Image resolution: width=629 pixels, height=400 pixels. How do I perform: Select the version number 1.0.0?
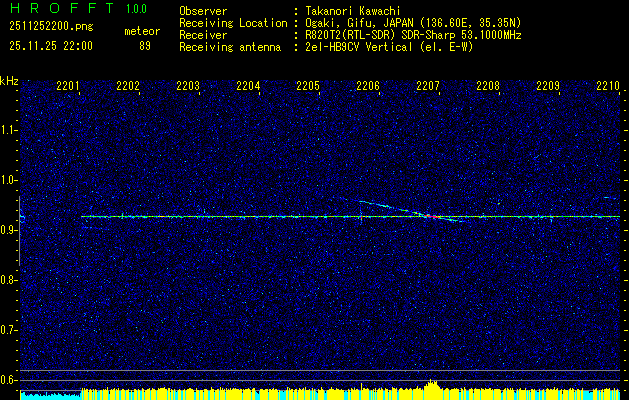[x=136, y=9]
